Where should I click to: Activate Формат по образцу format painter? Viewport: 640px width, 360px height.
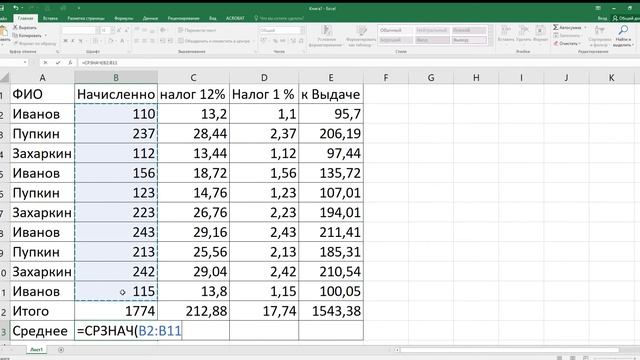click(34, 43)
